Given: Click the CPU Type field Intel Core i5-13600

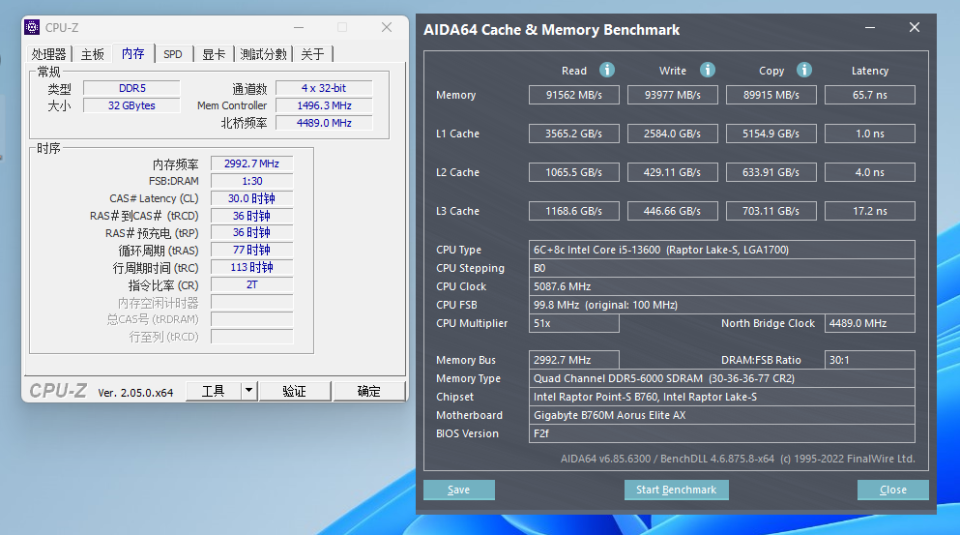Looking at the screenshot, I should pyautogui.click(x=722, y=250).
